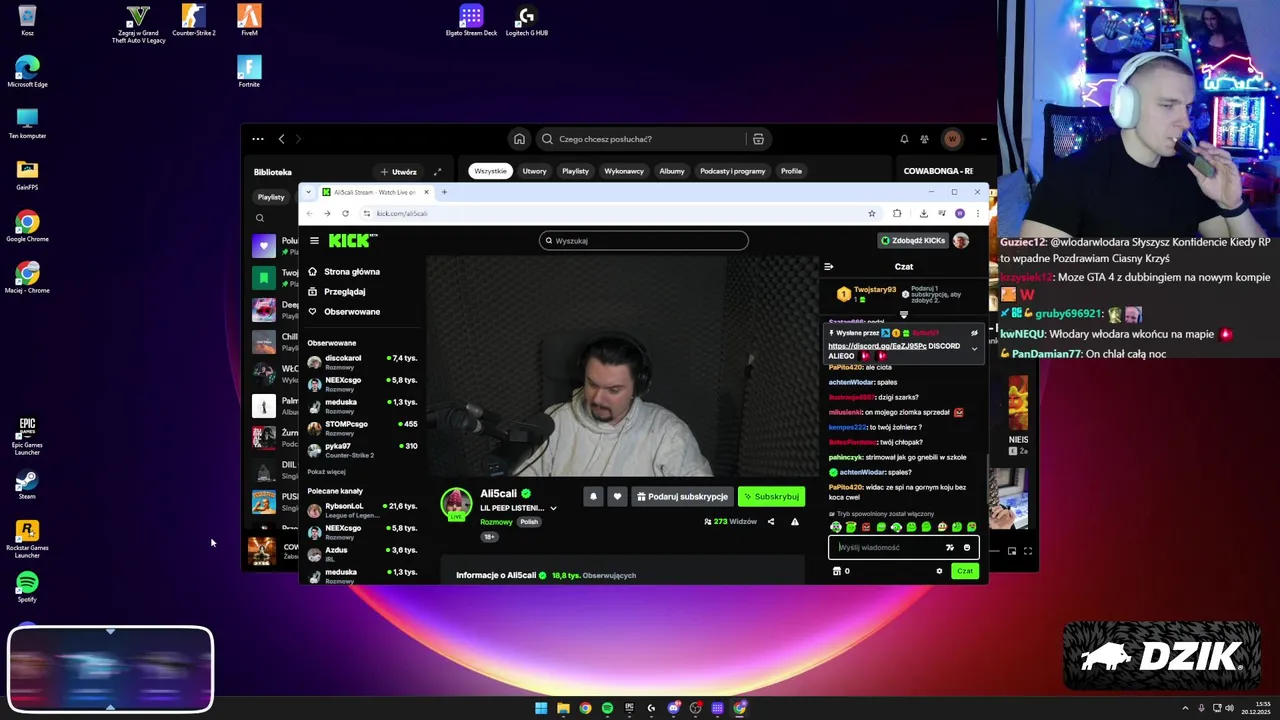This screenshot has height=720, width=1280.
Task: Open emoji picker in chat input
Action: pos(967,547)
